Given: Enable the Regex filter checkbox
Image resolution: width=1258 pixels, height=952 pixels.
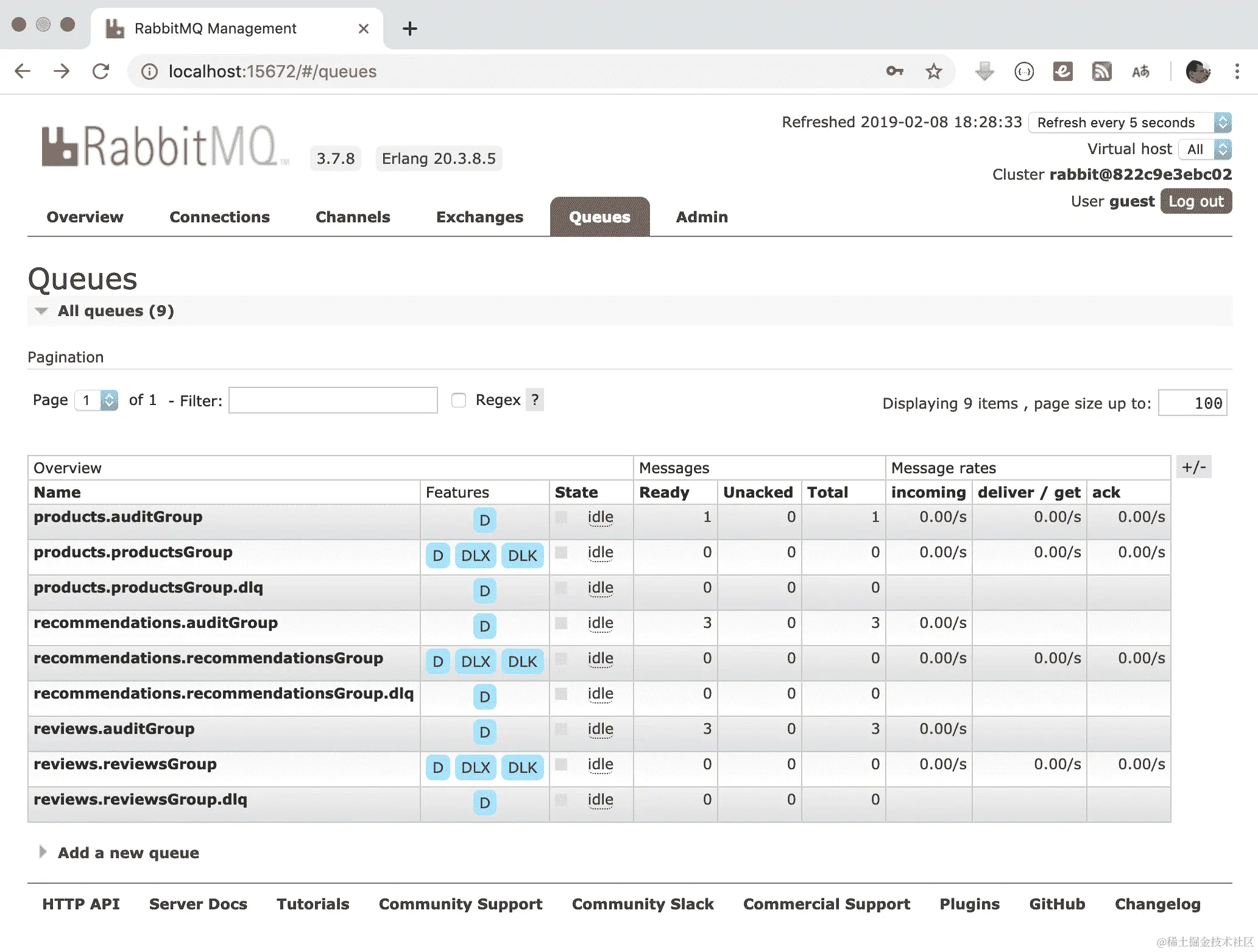Looking at the screenshot, I should click(x=458, y=400).
